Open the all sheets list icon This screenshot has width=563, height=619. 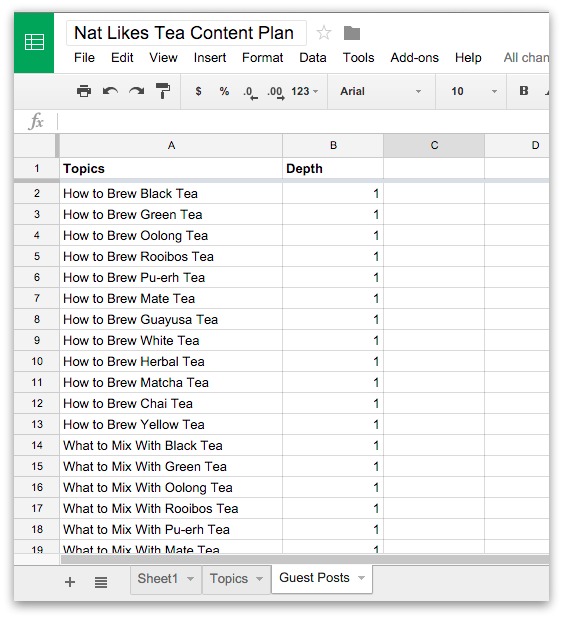pyautogui.click(x=101, y=582)
